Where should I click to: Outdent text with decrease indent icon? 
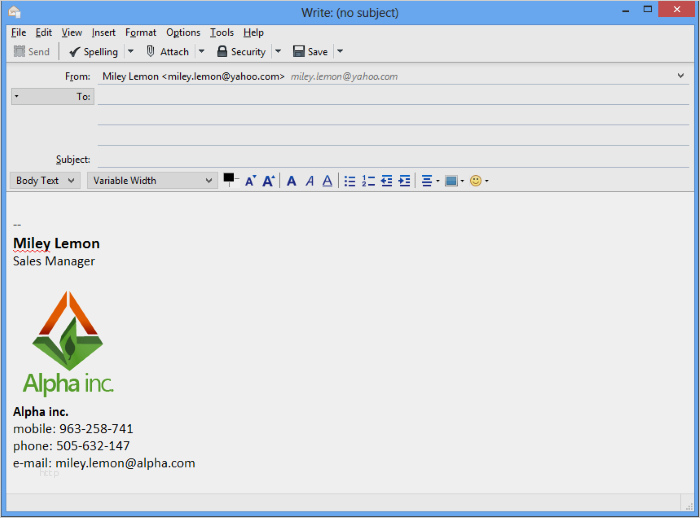click(387, 181)
